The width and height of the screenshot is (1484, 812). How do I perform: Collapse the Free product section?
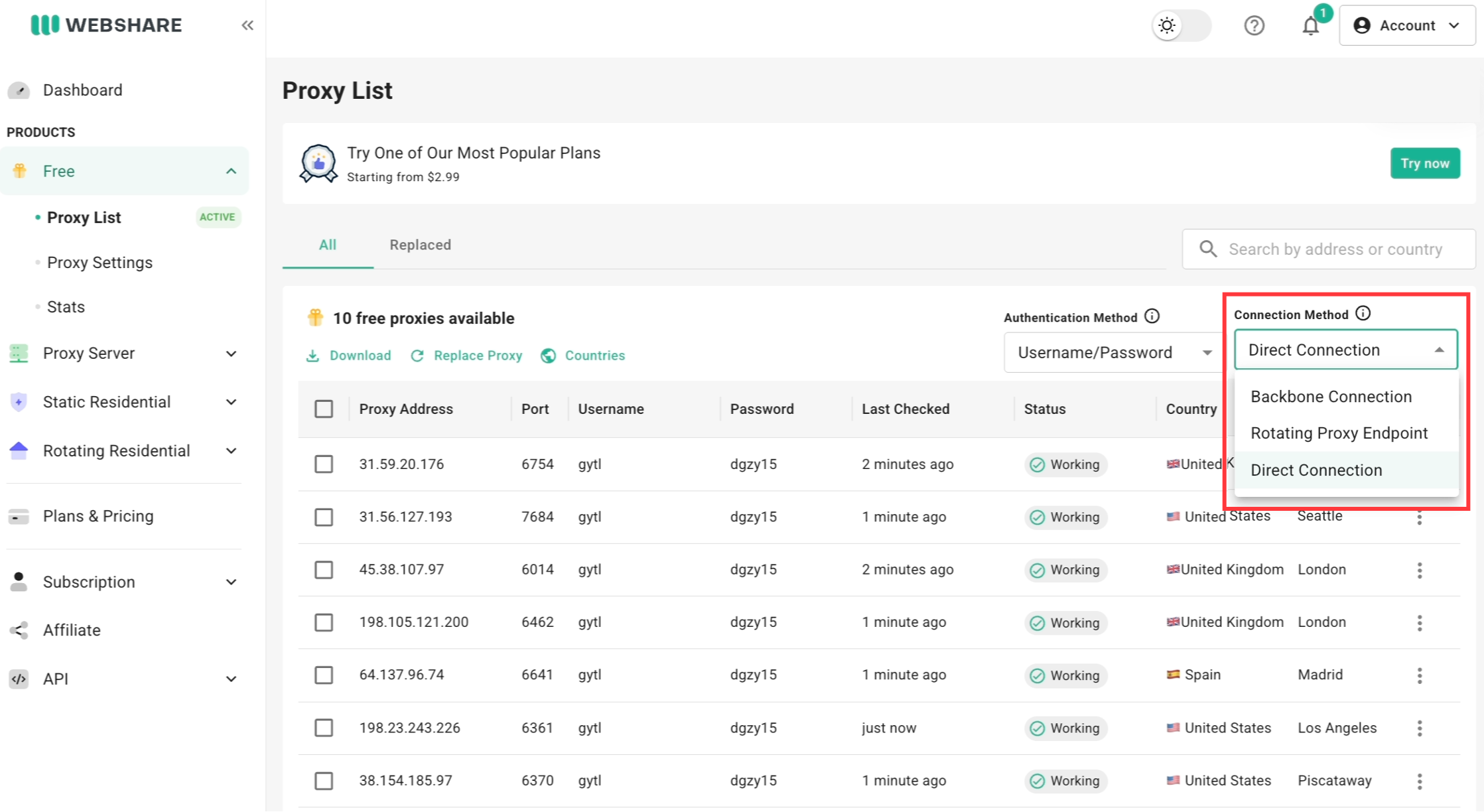(231, 171)
